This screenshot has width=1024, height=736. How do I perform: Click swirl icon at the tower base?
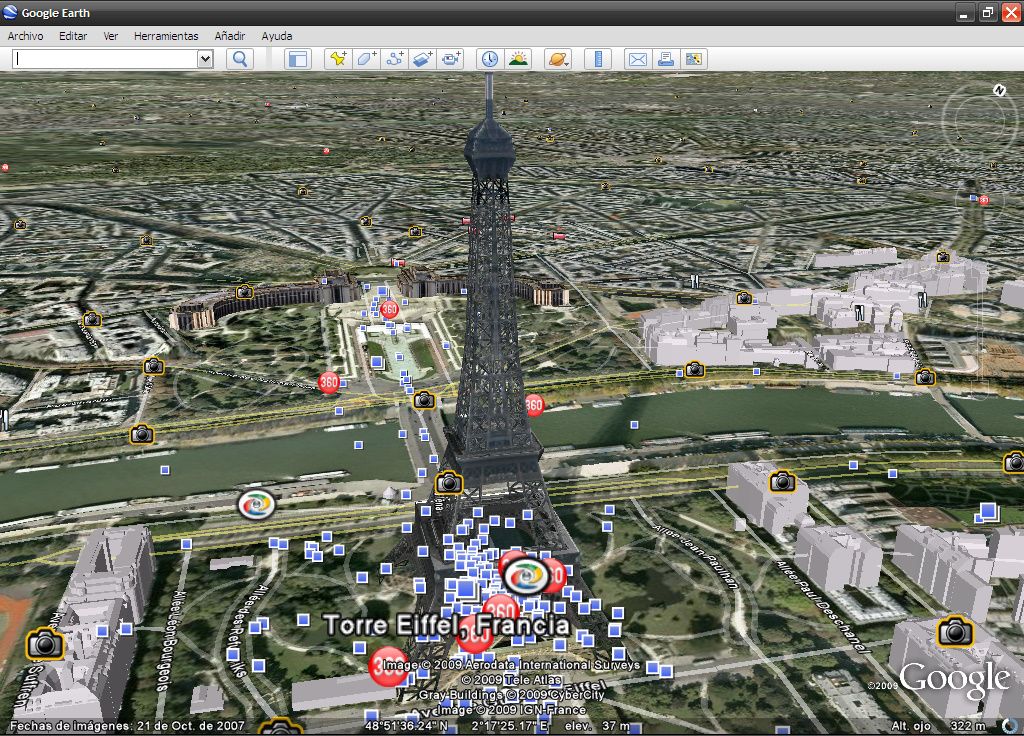526,575
